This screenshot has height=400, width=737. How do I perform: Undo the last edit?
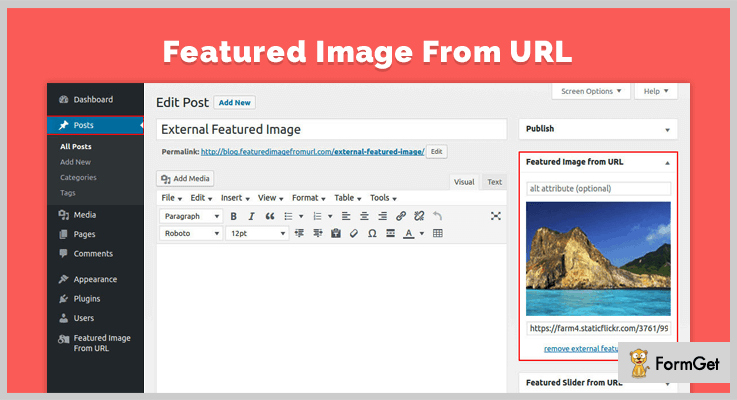[x=437, y=216]
